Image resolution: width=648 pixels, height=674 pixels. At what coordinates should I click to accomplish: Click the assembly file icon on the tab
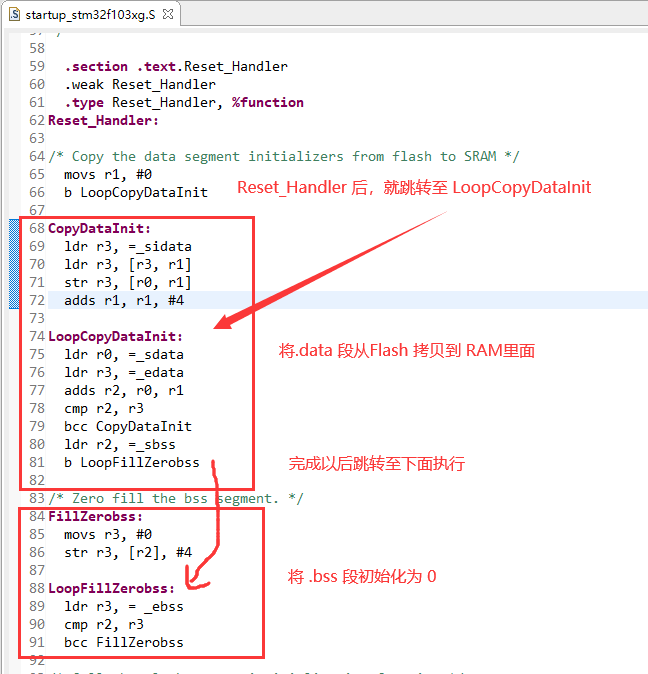[15, 15]
